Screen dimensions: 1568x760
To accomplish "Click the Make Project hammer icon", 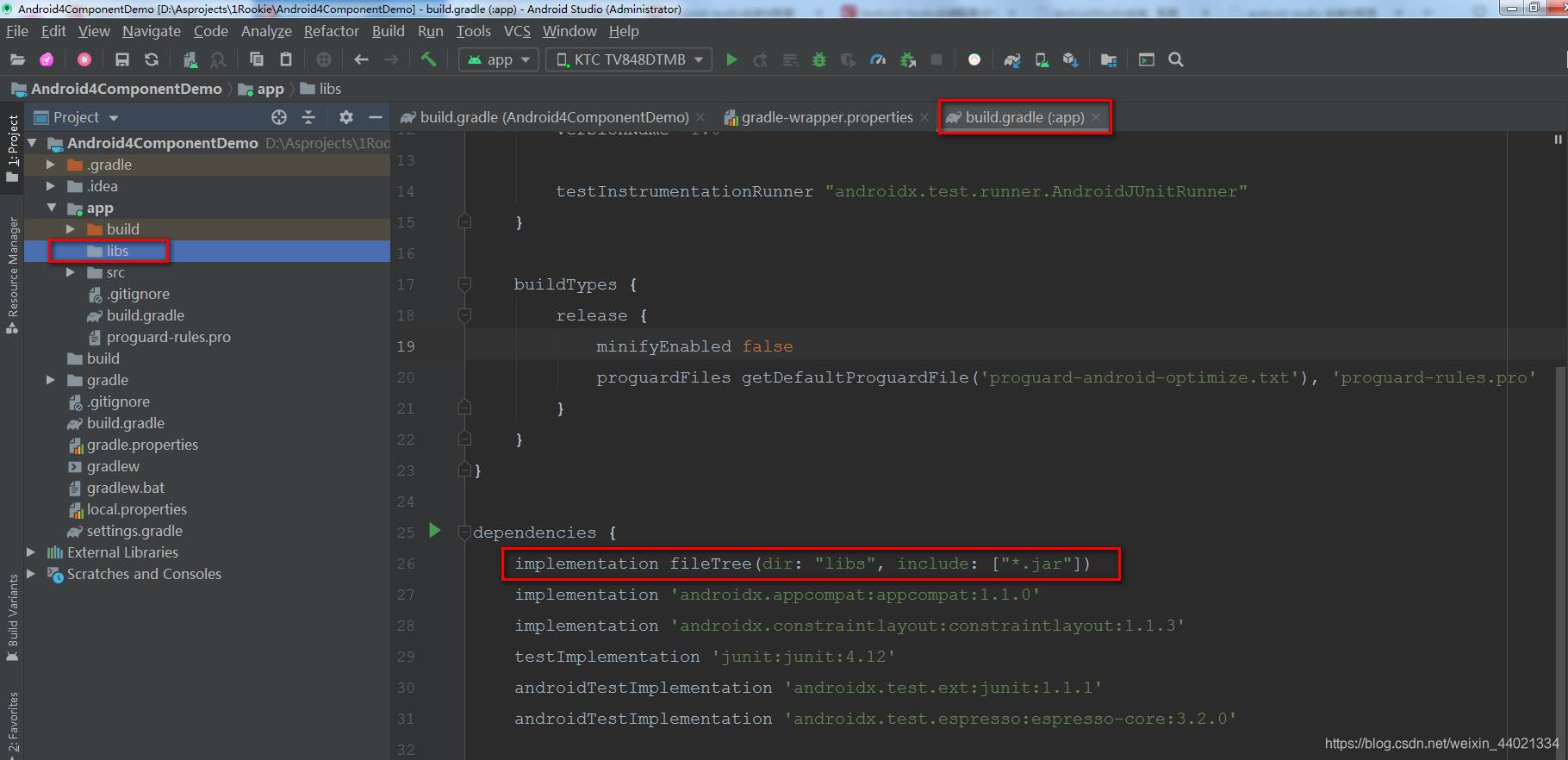I will coord(428,59).
